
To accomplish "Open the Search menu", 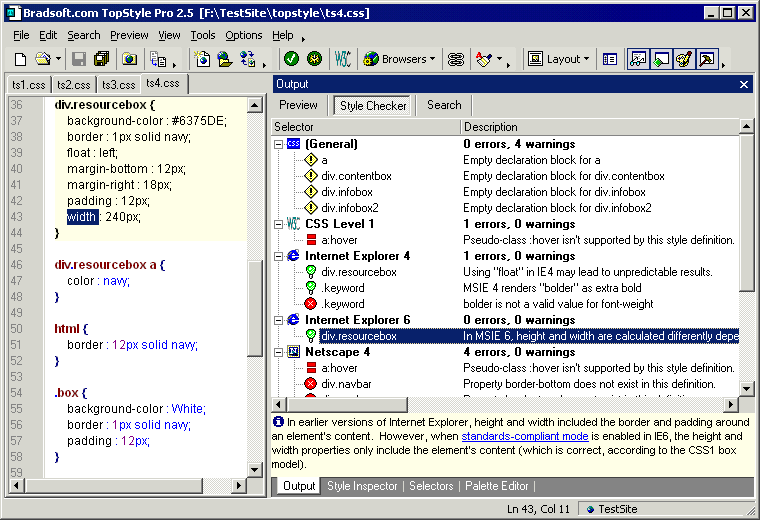I will click(x=83, y=35).
